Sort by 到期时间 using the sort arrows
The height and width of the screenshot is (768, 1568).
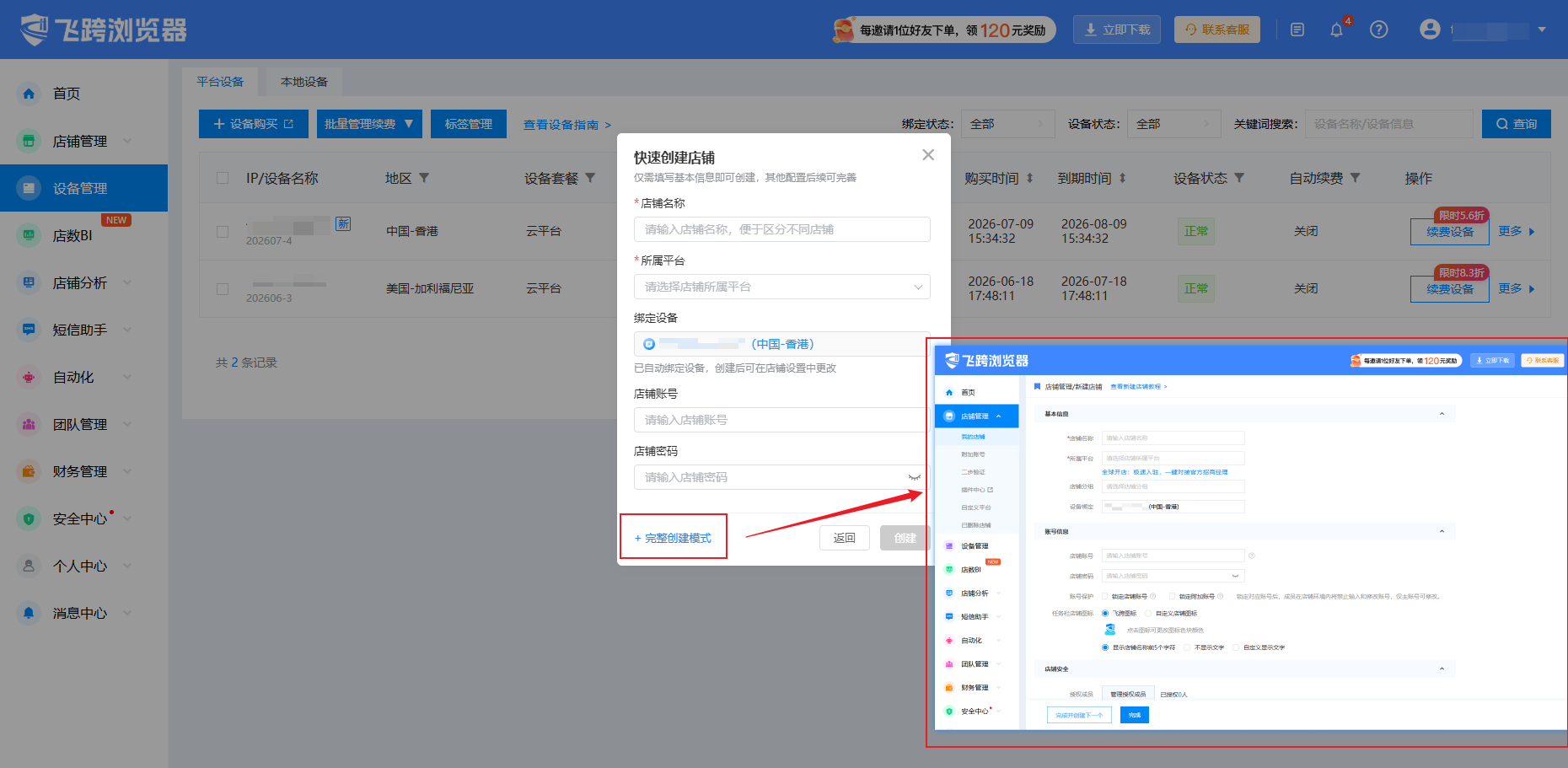pyautogui.click(x=1122, y=178)
